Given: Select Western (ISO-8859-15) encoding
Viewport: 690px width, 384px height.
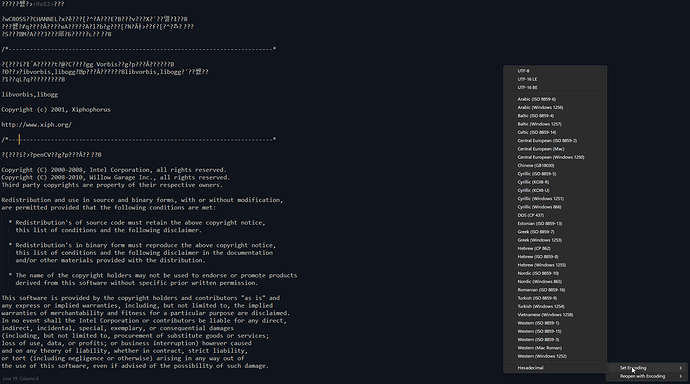Looking at the screenshot, I should [x=555, y=332].
